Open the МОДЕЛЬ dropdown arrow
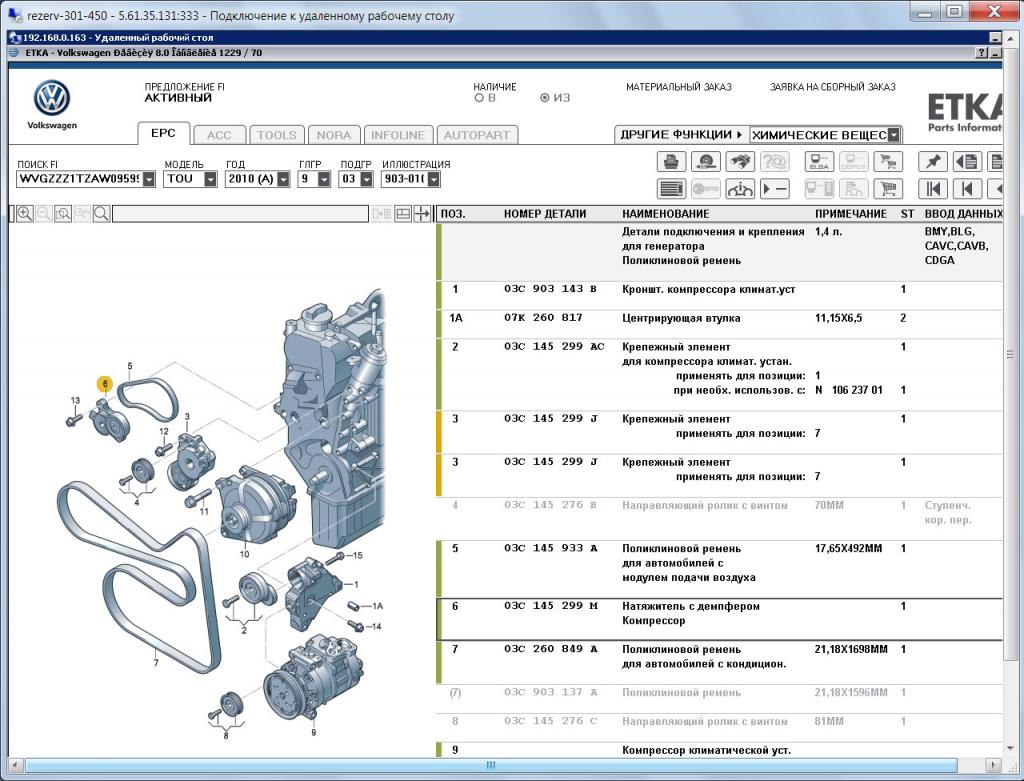Image resolution: width=1024 pixels, height=781 pixels. 210,179
